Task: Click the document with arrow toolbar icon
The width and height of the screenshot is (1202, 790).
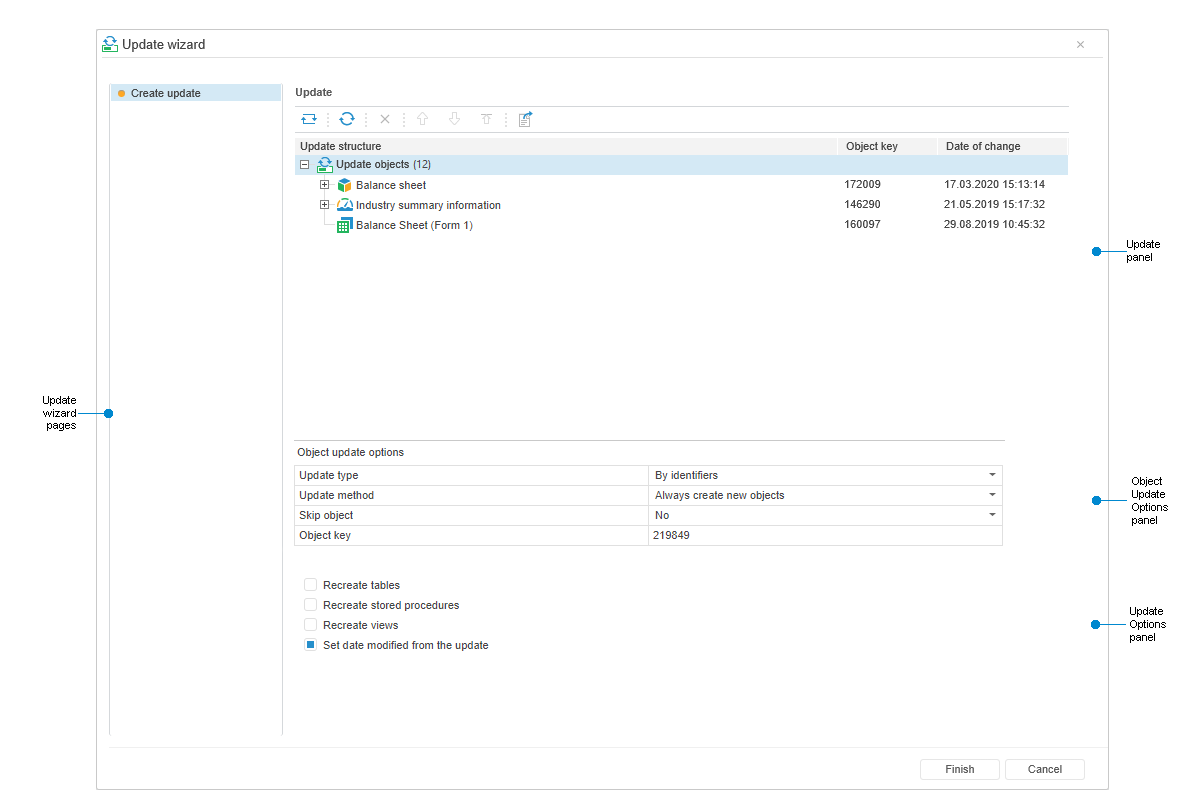Action: click(x=525, y=119)
